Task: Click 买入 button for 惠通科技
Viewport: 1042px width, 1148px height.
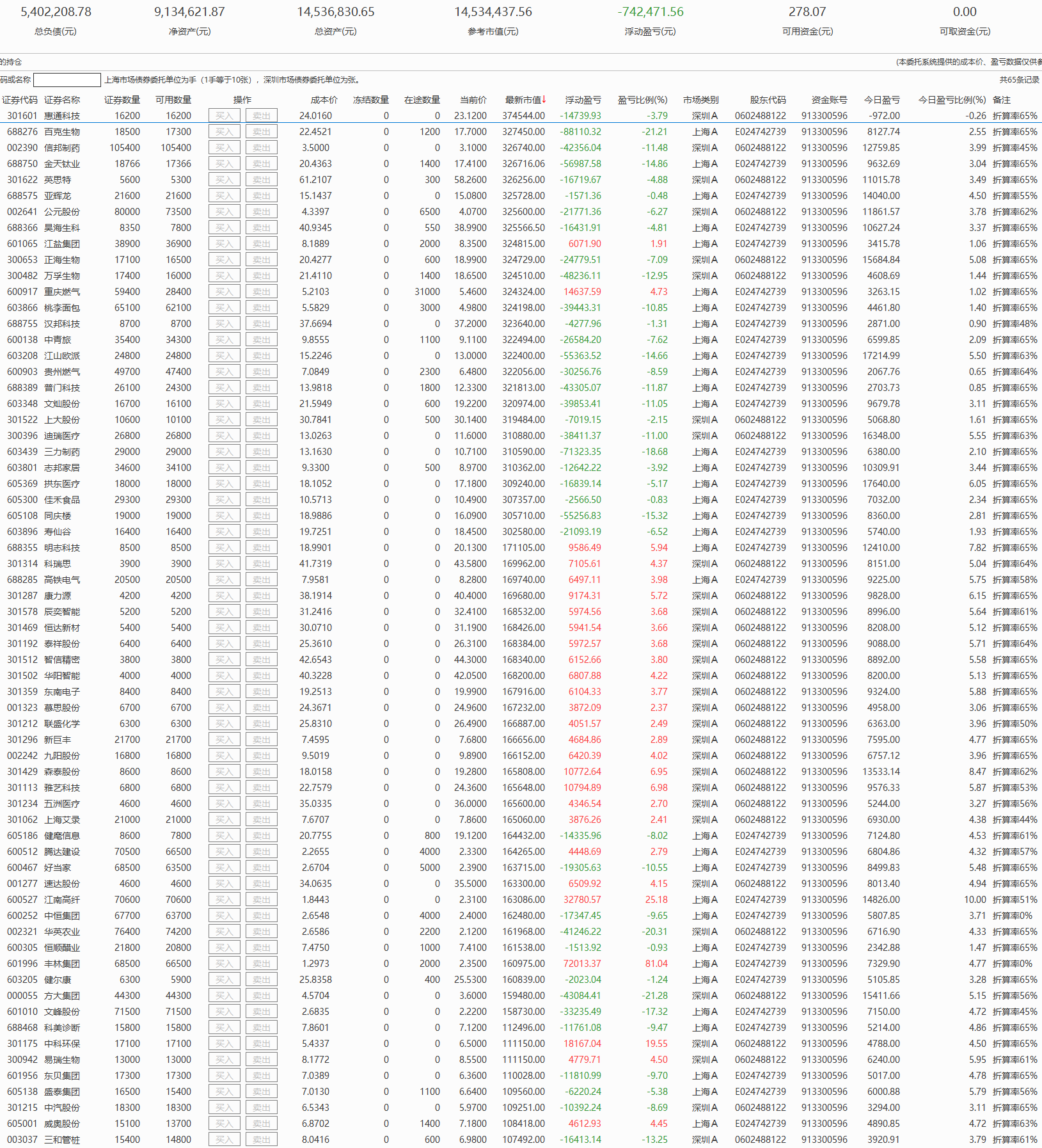Action: click(x=224, y=116)
